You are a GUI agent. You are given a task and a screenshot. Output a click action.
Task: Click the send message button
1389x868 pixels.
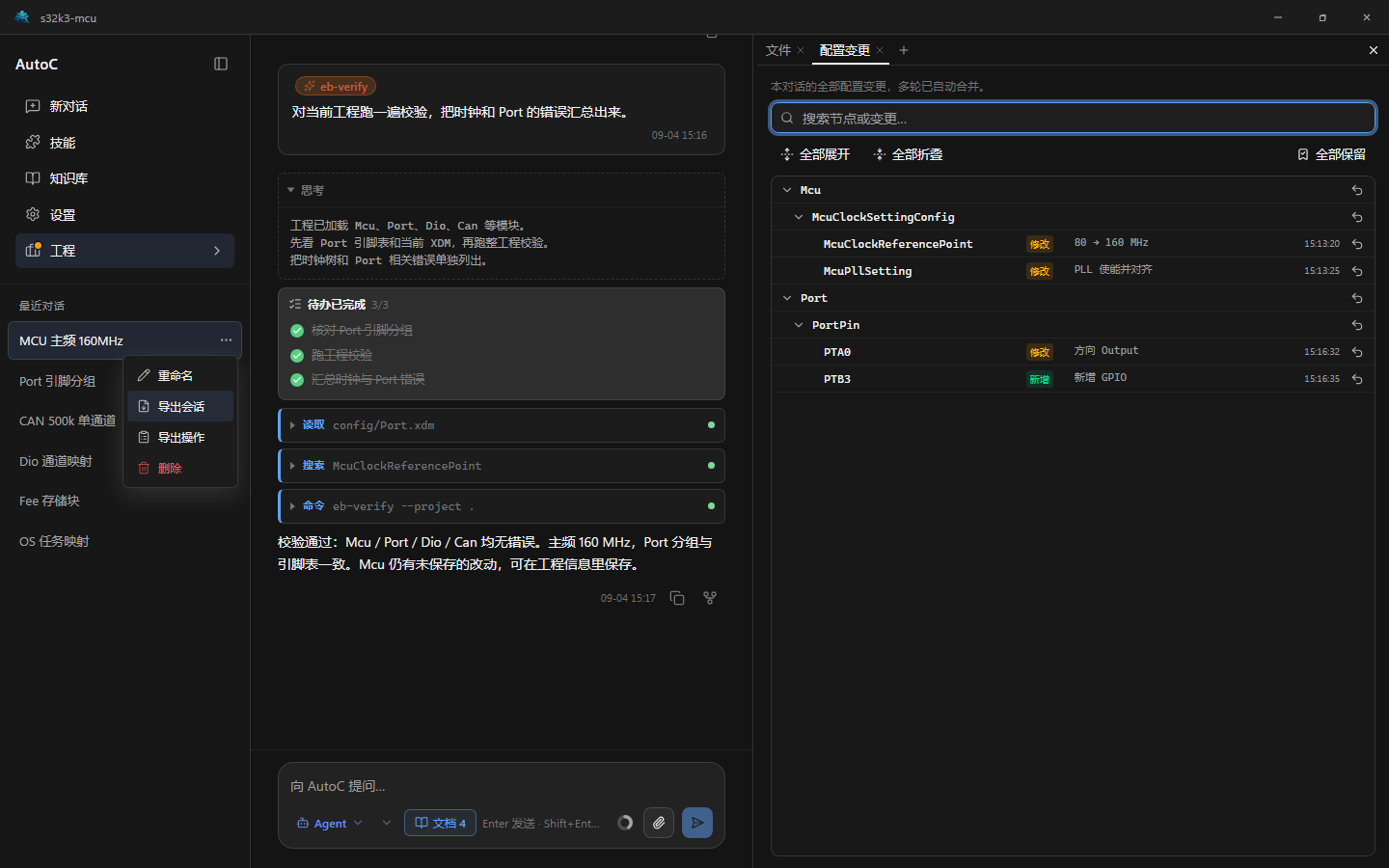697,823
